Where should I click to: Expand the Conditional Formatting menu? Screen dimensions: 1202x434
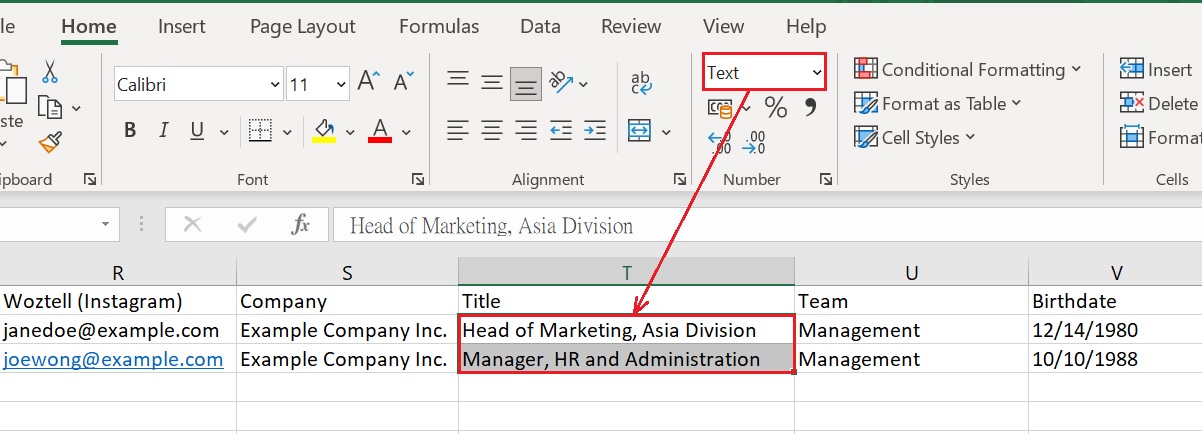[967, 69]
